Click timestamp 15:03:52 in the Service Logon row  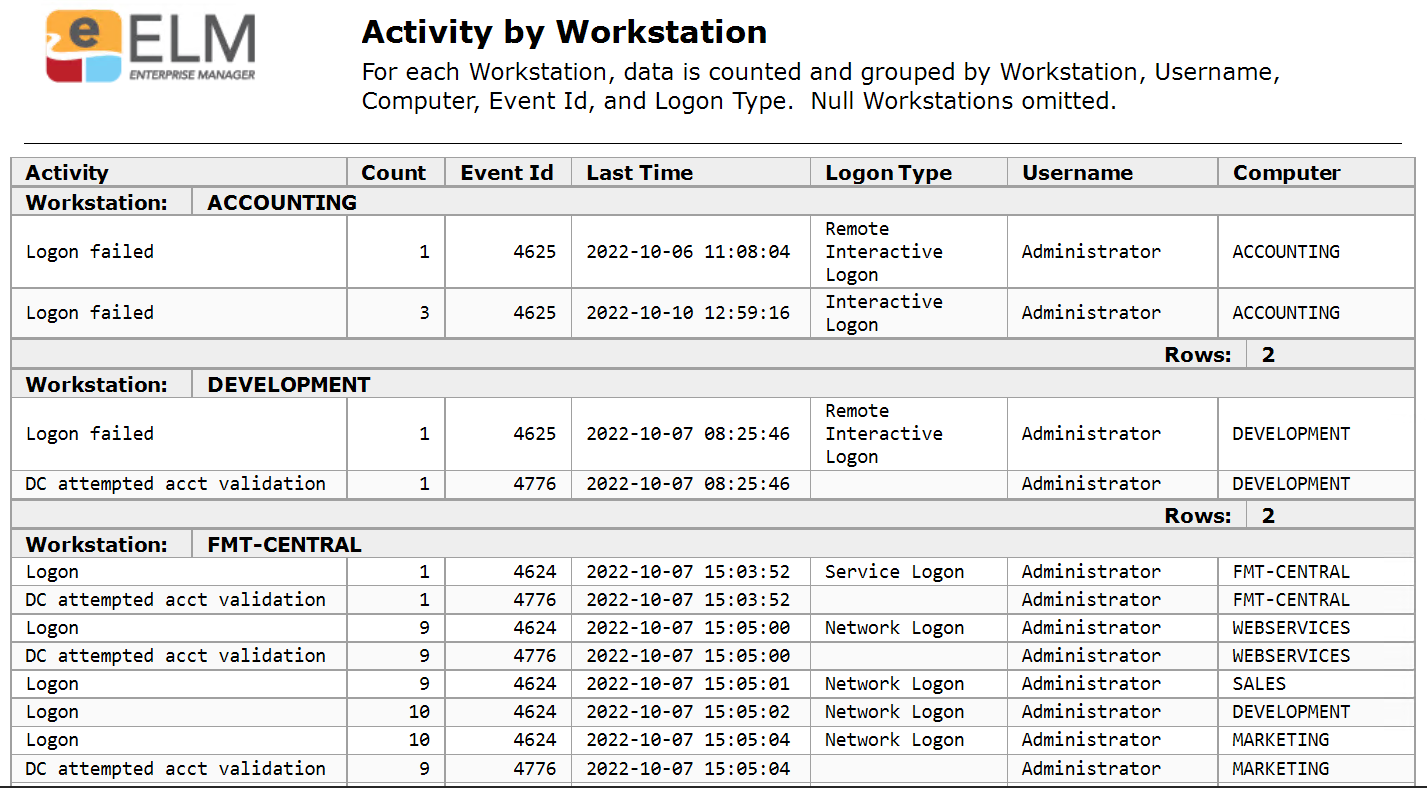pyautogui.click(x=688, y=572)
